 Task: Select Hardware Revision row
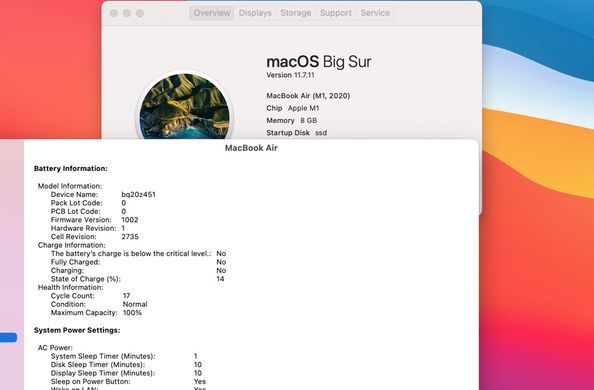tap(88, 228)
